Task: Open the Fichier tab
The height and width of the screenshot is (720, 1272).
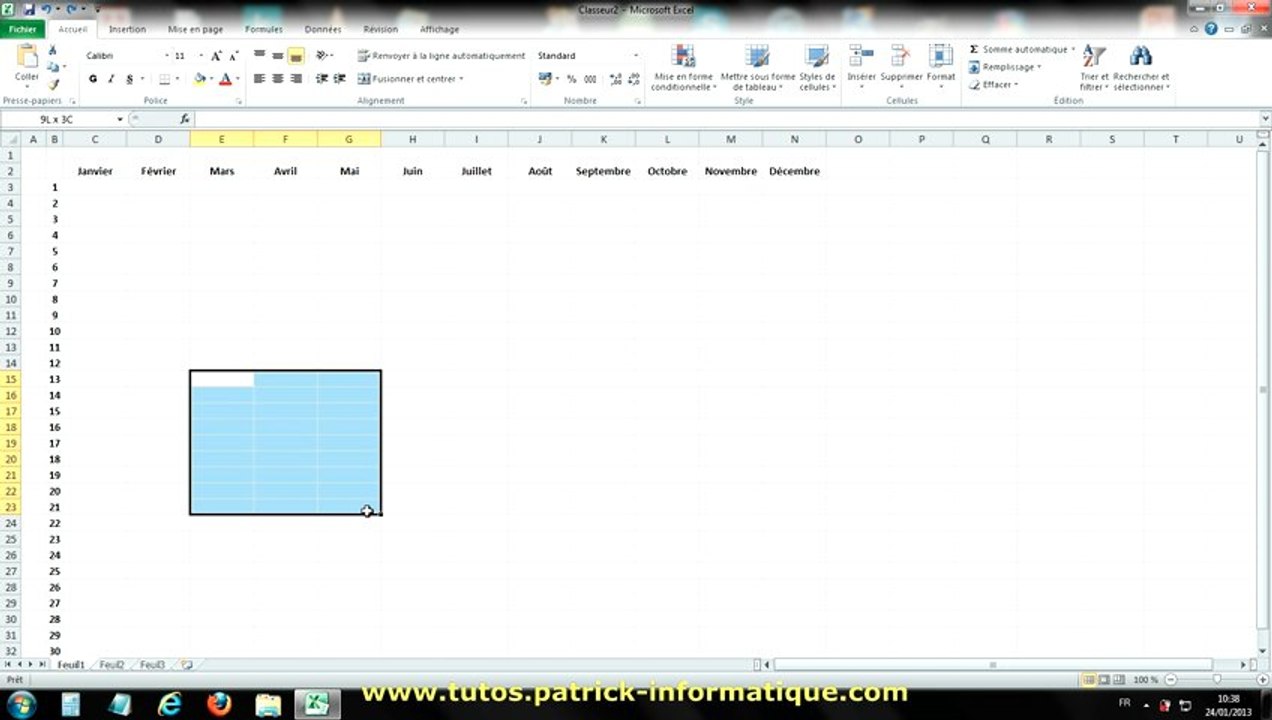Action: click(x=22, y=29)
